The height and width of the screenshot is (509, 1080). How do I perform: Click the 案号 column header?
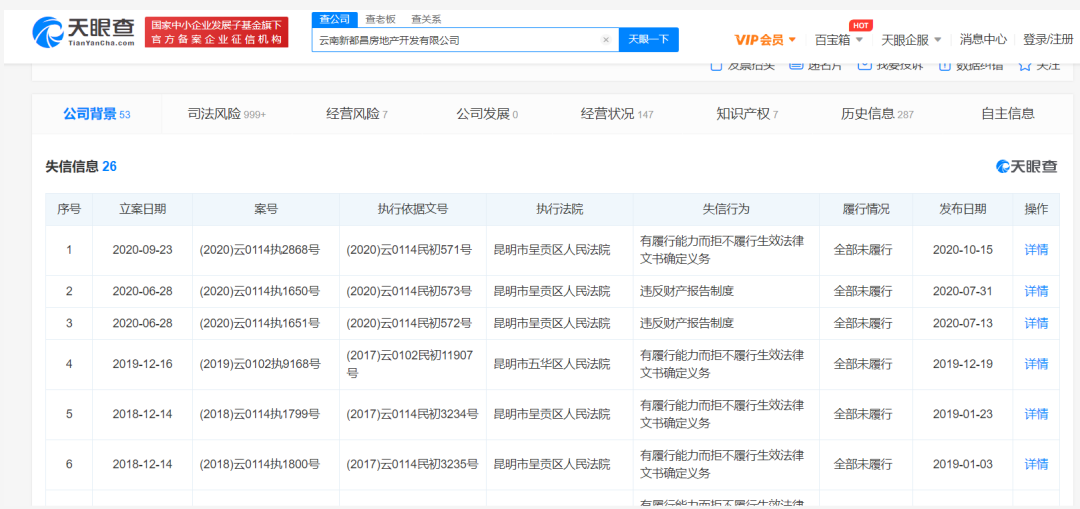(x=266, y=209)
